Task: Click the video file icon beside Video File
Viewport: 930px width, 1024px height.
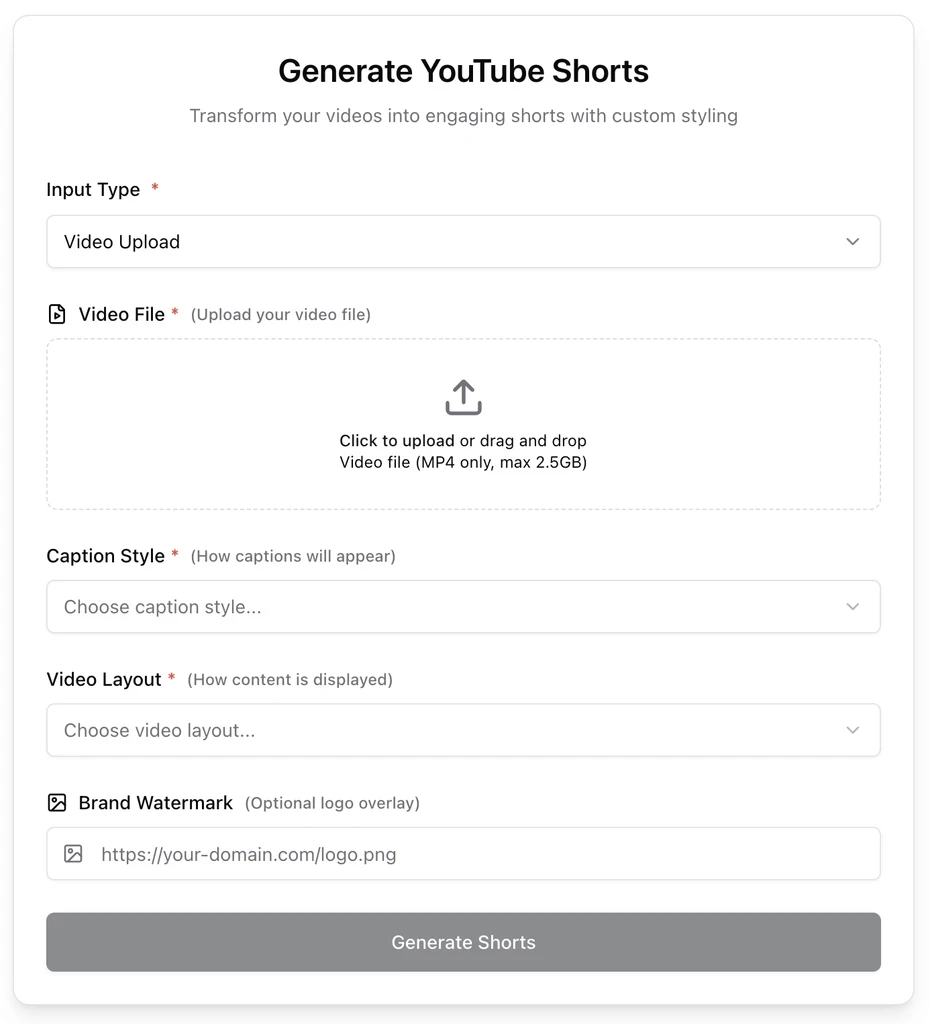Action: pos(57,314)
